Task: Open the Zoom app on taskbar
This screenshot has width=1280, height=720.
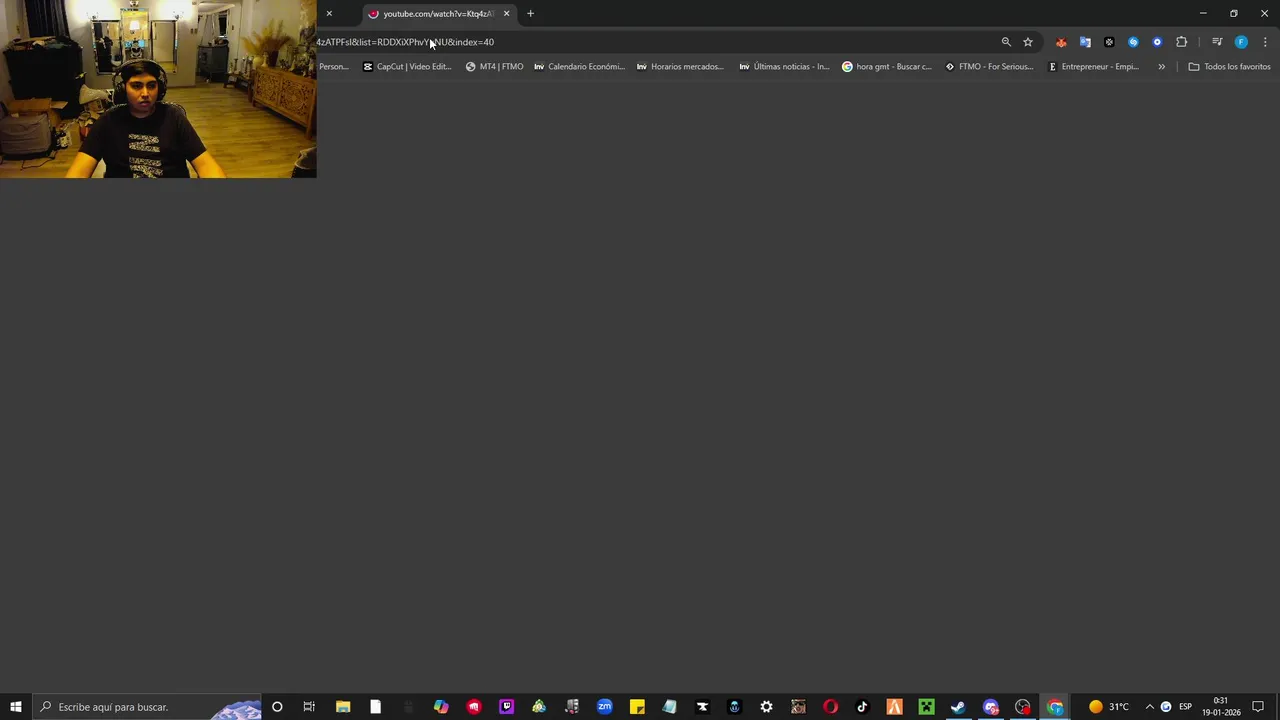Action: (604, 707)
